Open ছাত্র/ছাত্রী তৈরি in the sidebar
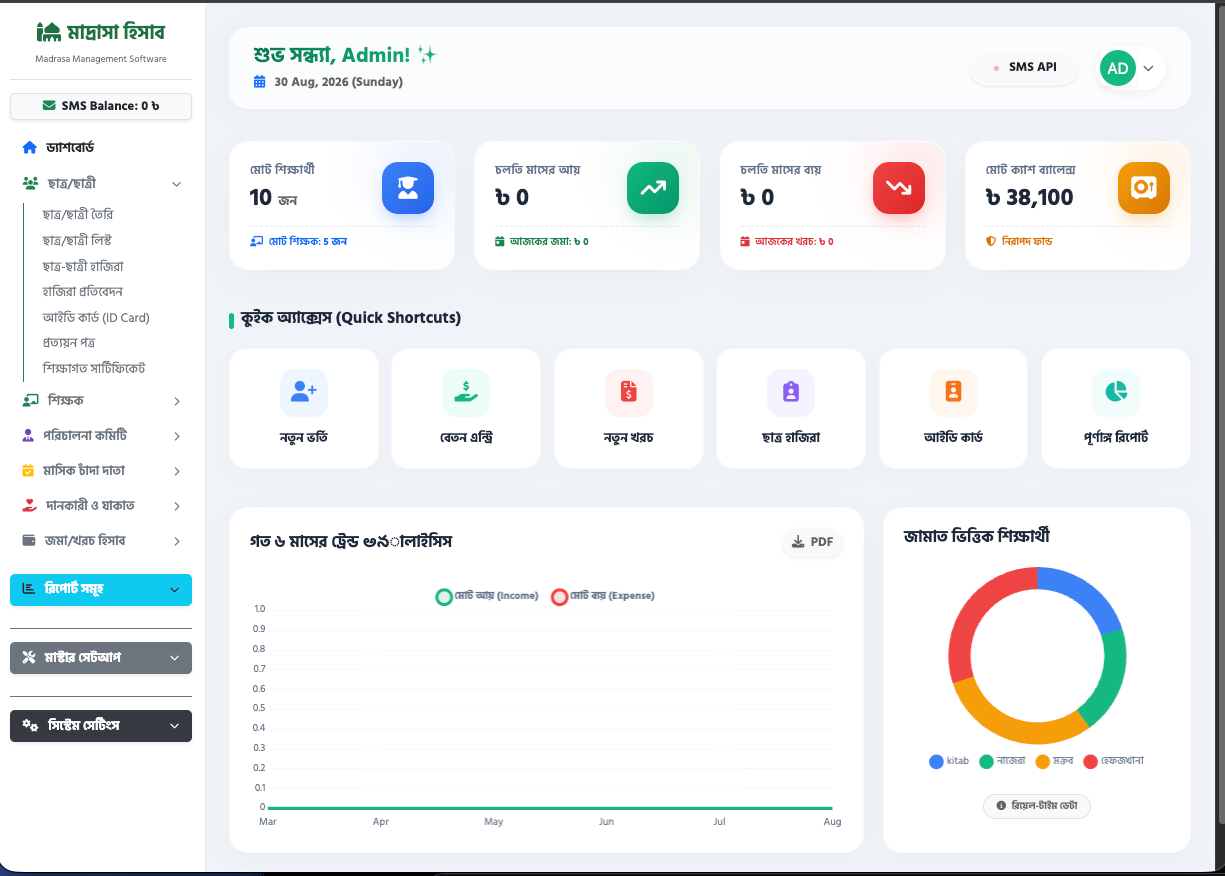This screenshot has height=876, width=1225. [x=79, y=215]
